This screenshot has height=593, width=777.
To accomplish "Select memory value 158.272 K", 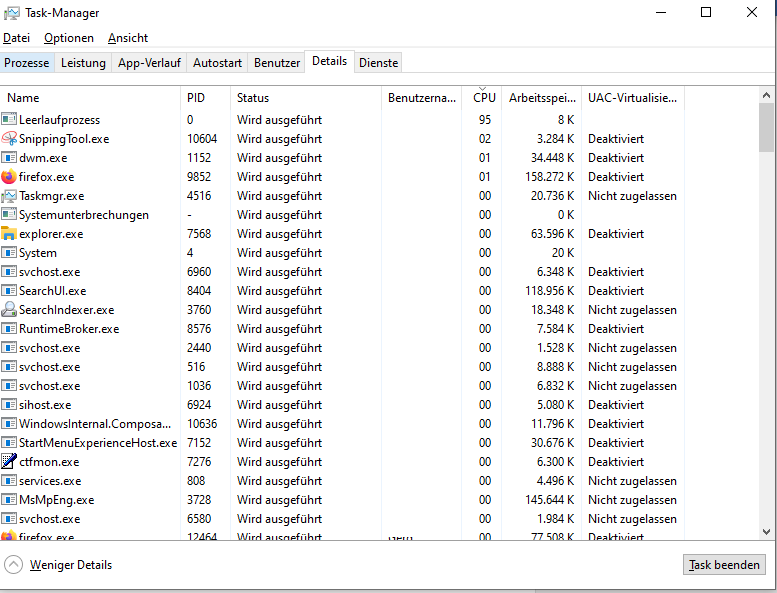I will [550, 177].
